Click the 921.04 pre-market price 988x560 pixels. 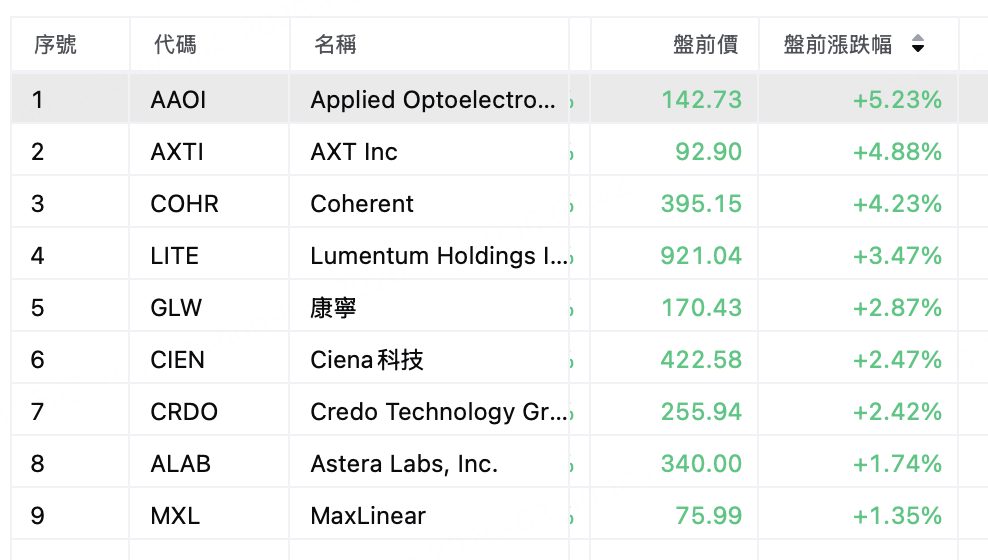coord(701,256)
